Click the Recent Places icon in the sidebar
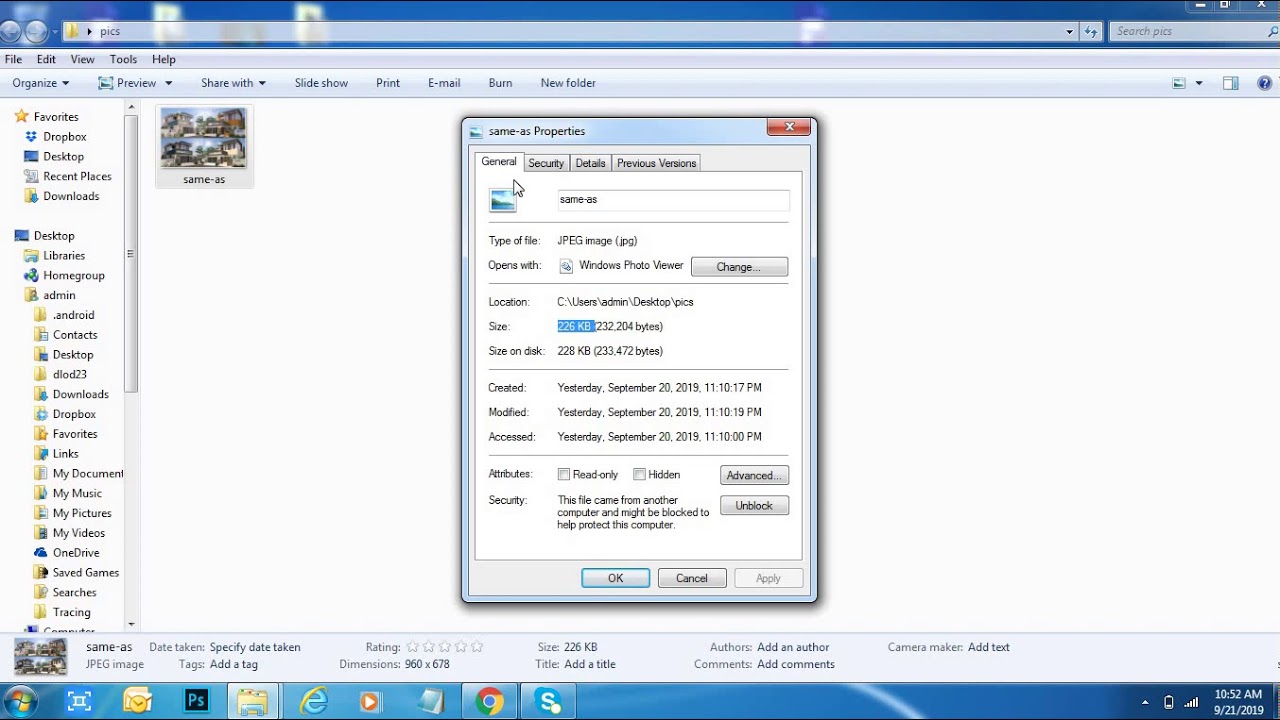 coord(31,177)
